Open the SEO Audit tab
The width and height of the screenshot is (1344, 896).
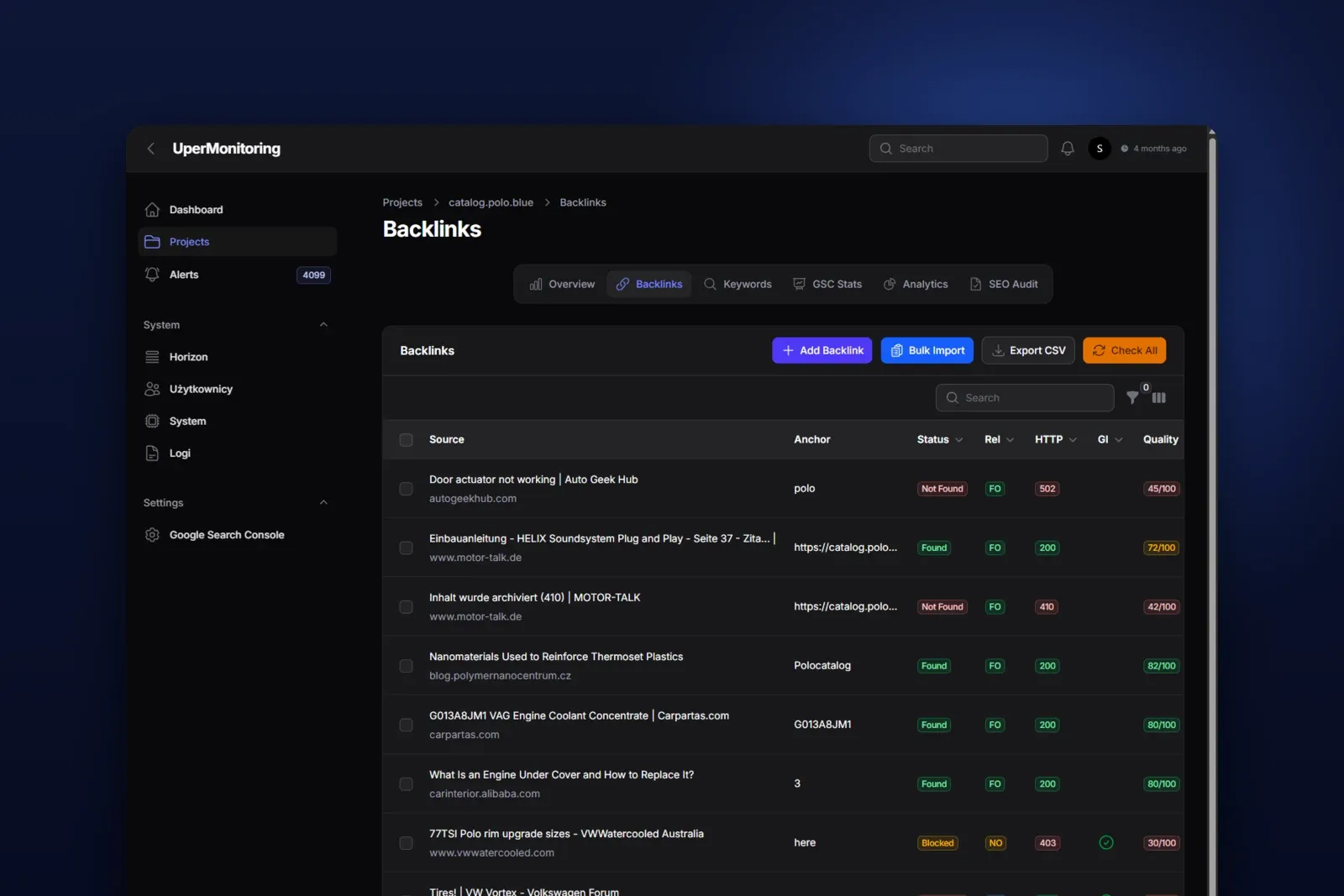(1004, 285)
